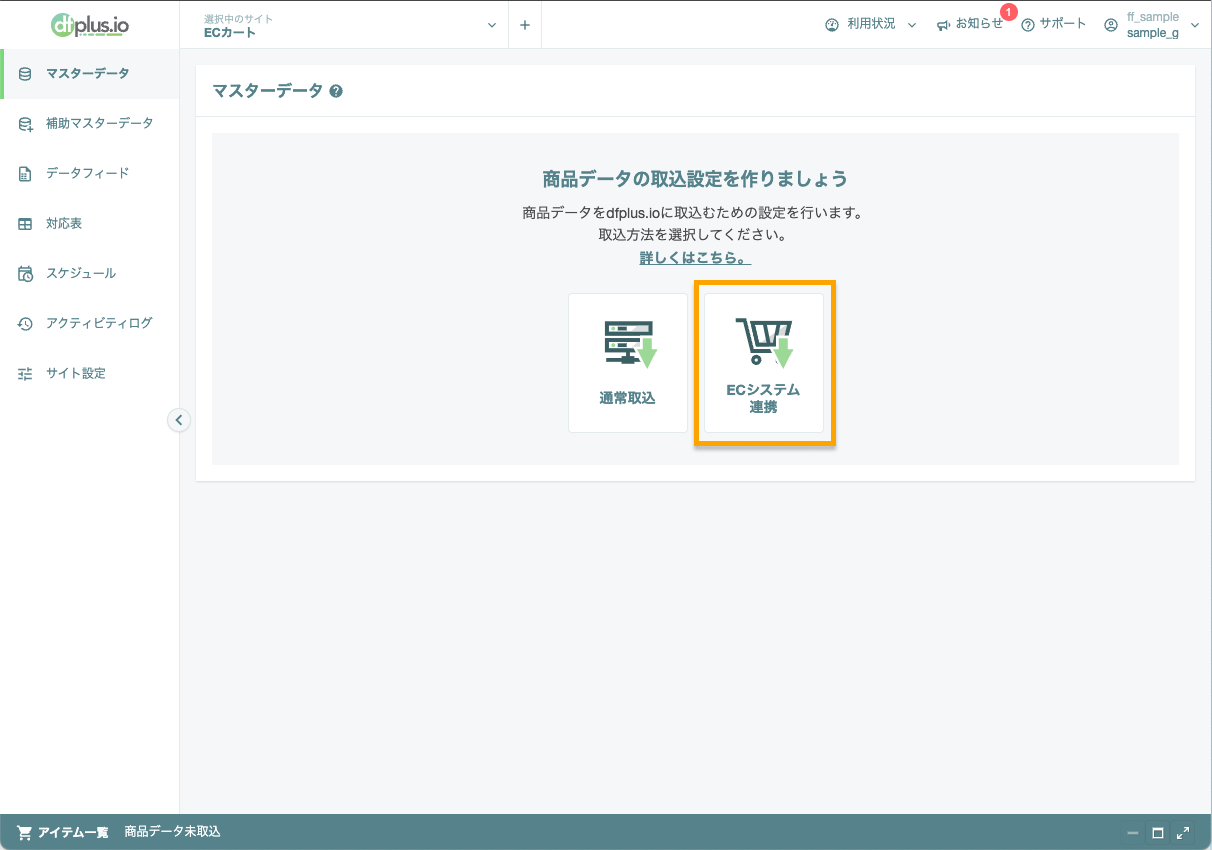
Task: Open アクティビティログ in the sidebar
Action: (x=89, y=323)
